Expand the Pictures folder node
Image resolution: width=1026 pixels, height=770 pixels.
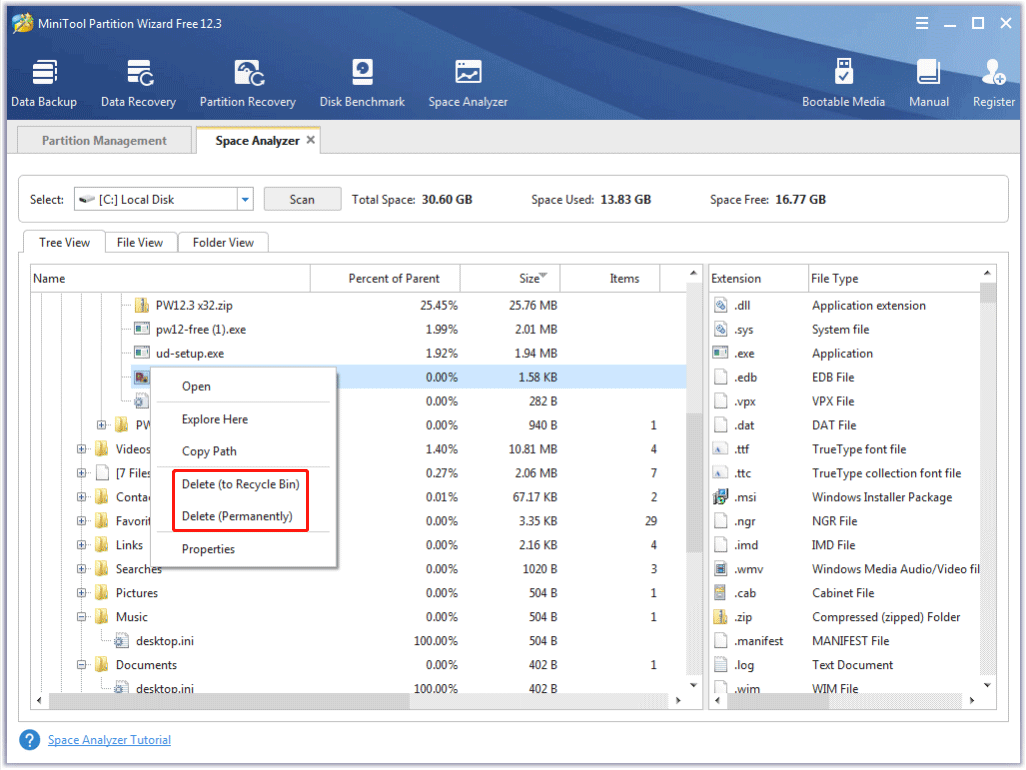point(82,593)
